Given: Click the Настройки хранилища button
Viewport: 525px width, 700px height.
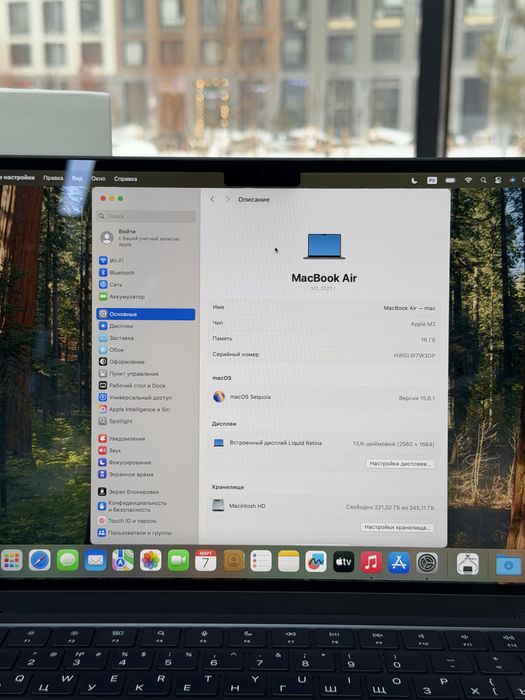Looking at the screenshot, I should pos(397,527).
